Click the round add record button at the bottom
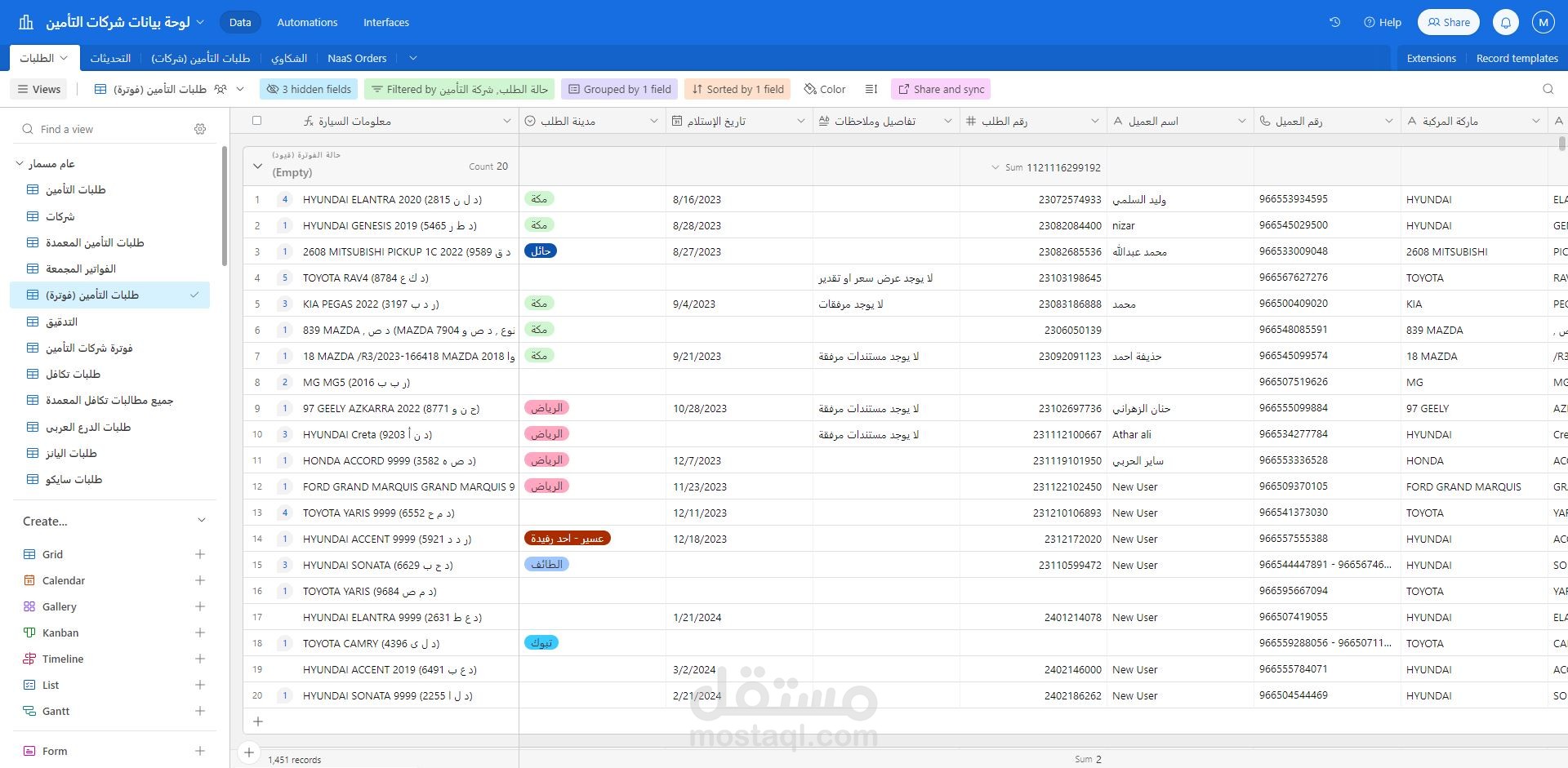The width and height of the screenshot is (1568, 768). coord(249,752)
